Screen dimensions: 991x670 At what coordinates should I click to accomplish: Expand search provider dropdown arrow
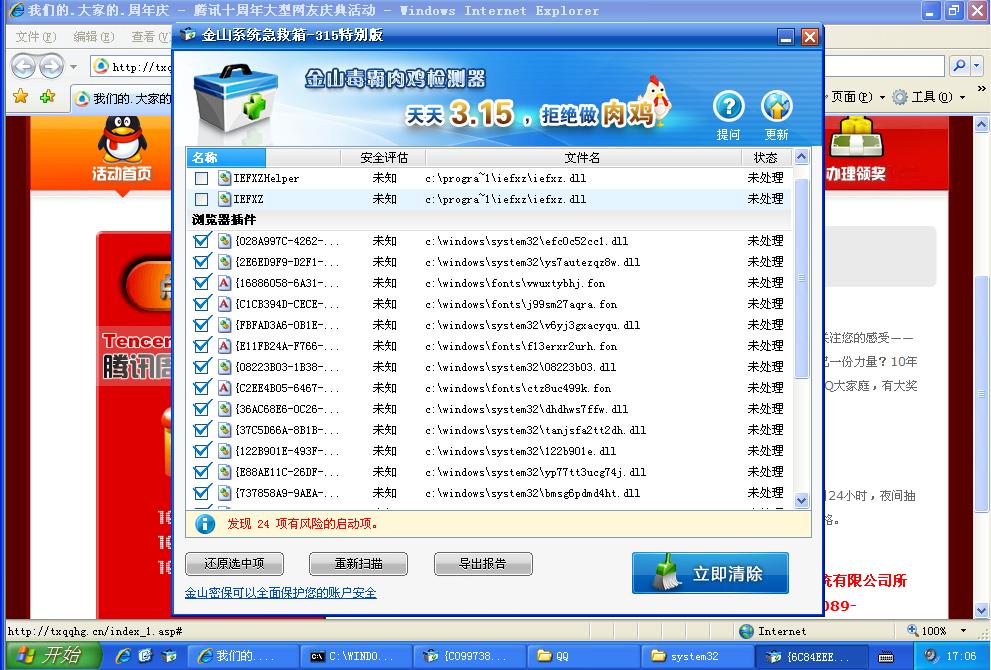[x=977, y=65]
